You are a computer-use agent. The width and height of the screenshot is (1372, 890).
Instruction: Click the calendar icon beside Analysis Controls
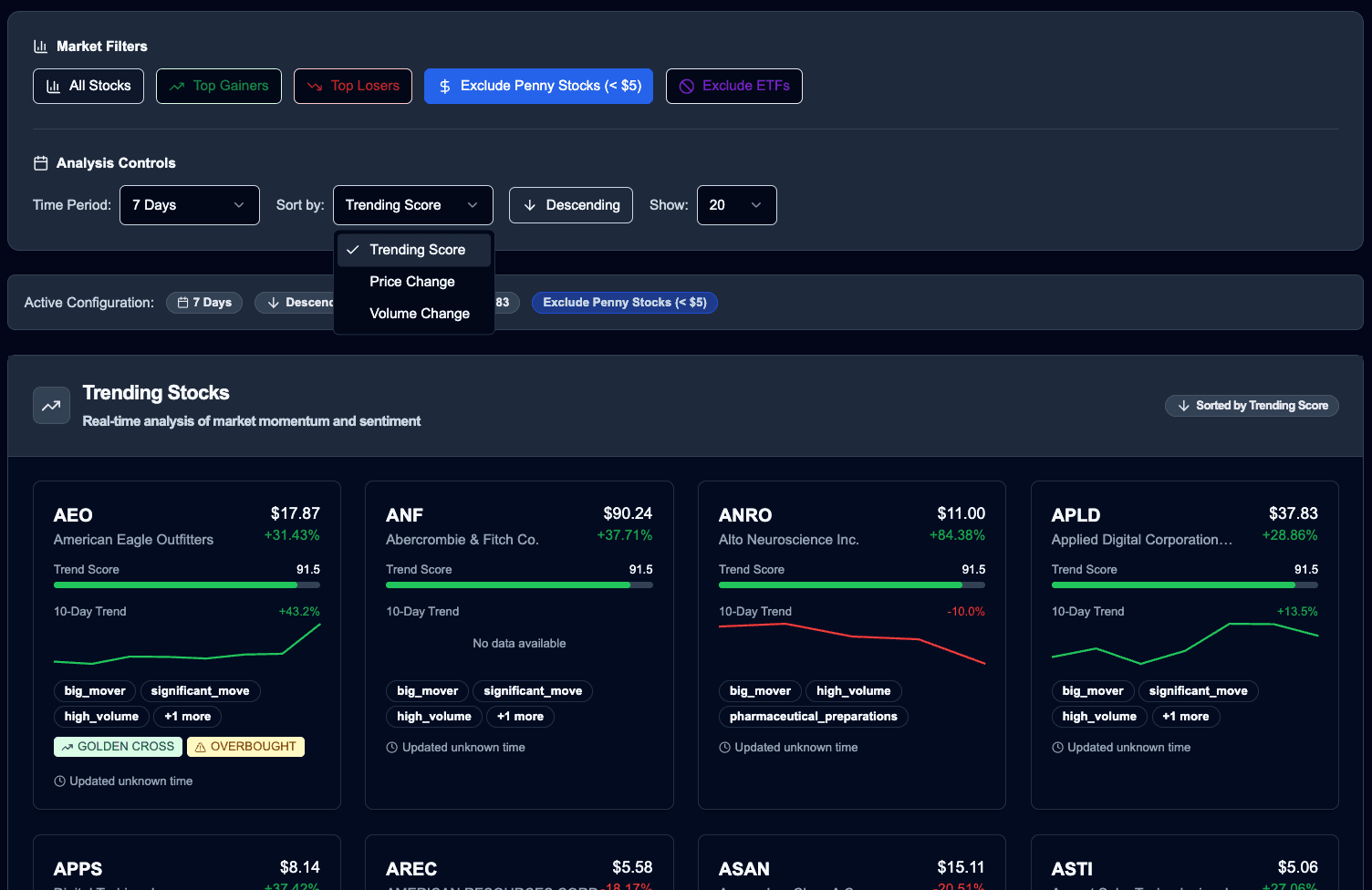tap(41, 162)
